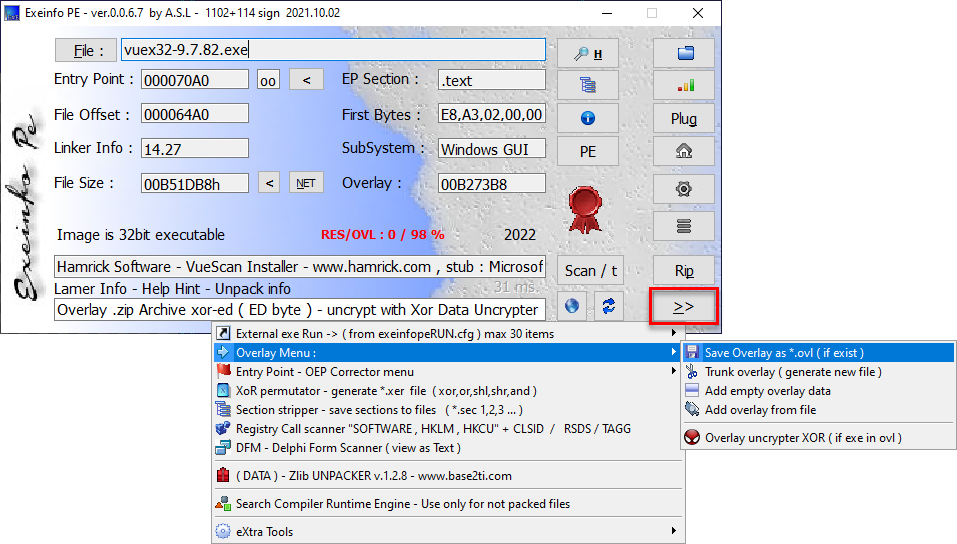
Task: Click the < button beside Entry Point
Action: (x=306, y=79)
